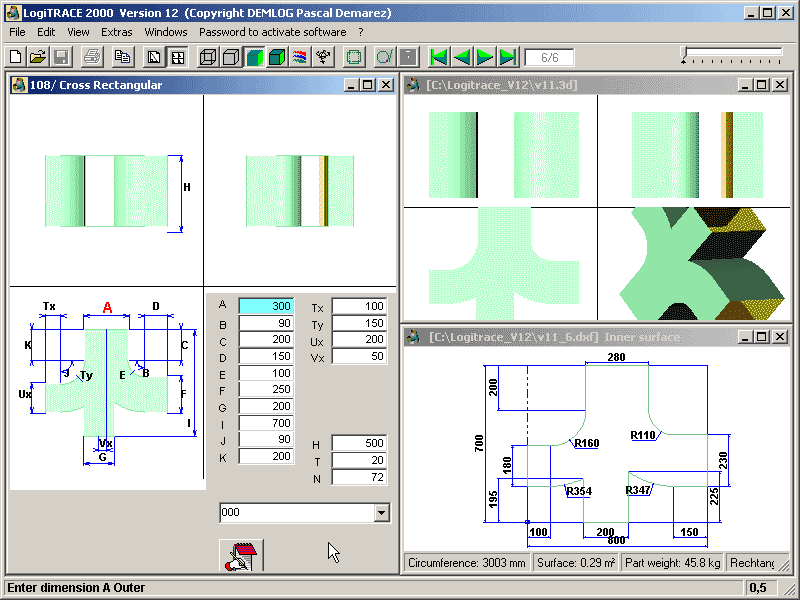This screenshot has width=800, height=600.
Task: Go to the next pattern page
Action: pos(485,57)
